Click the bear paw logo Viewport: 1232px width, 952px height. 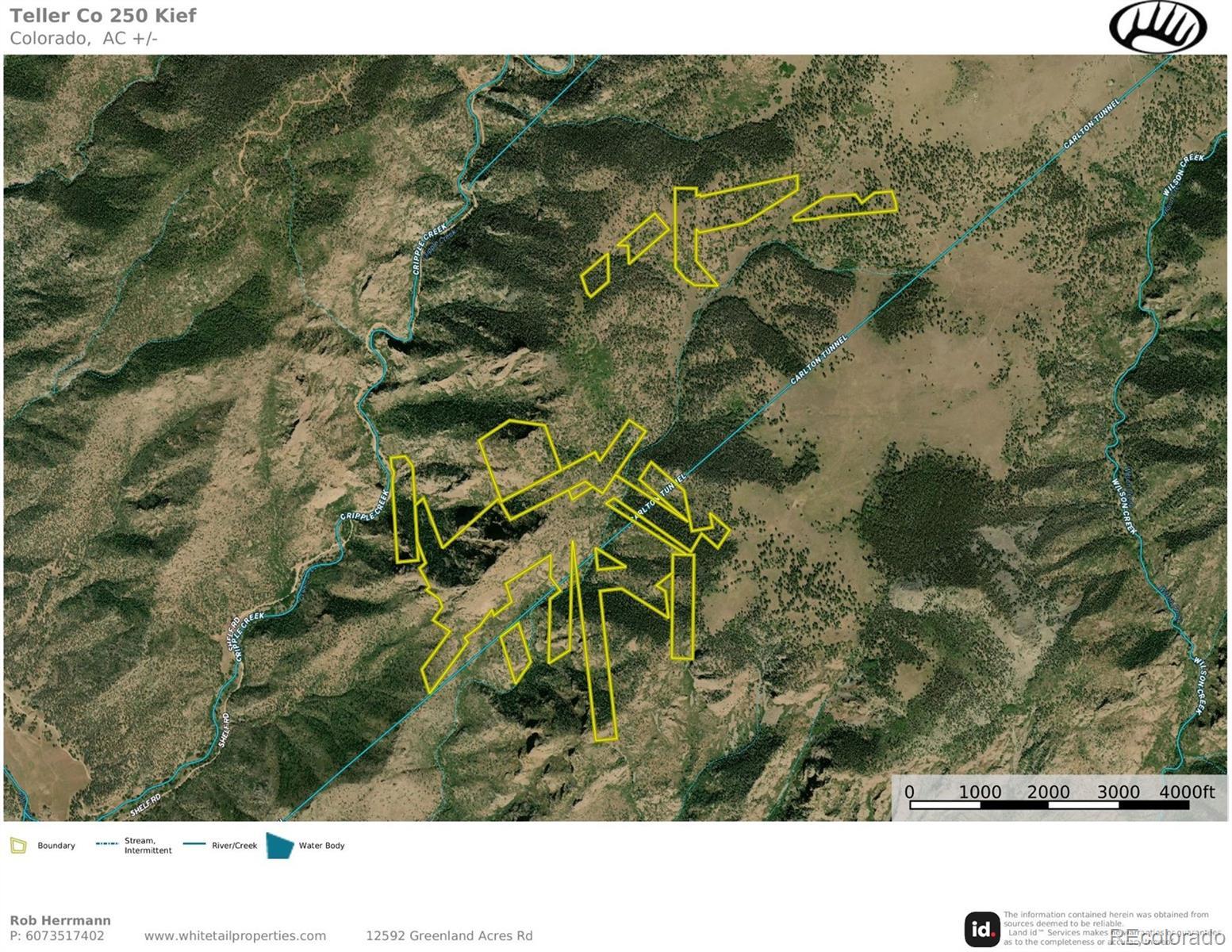coord(1158,27)
